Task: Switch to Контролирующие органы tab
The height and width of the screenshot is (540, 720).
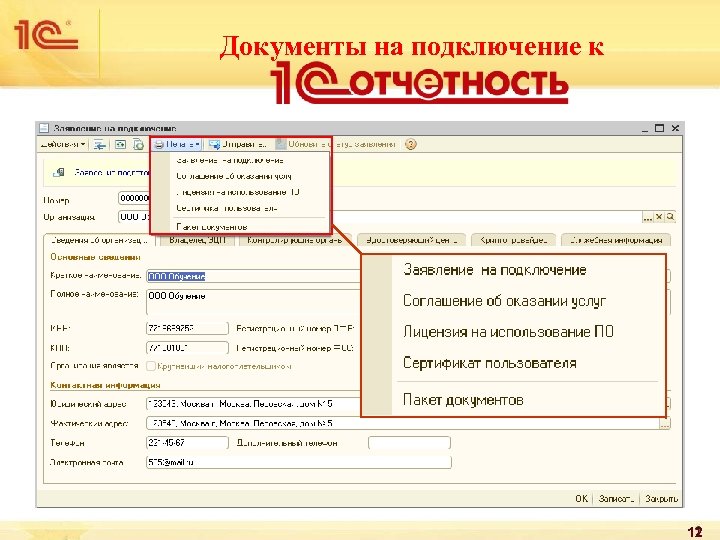Action: 294,240
